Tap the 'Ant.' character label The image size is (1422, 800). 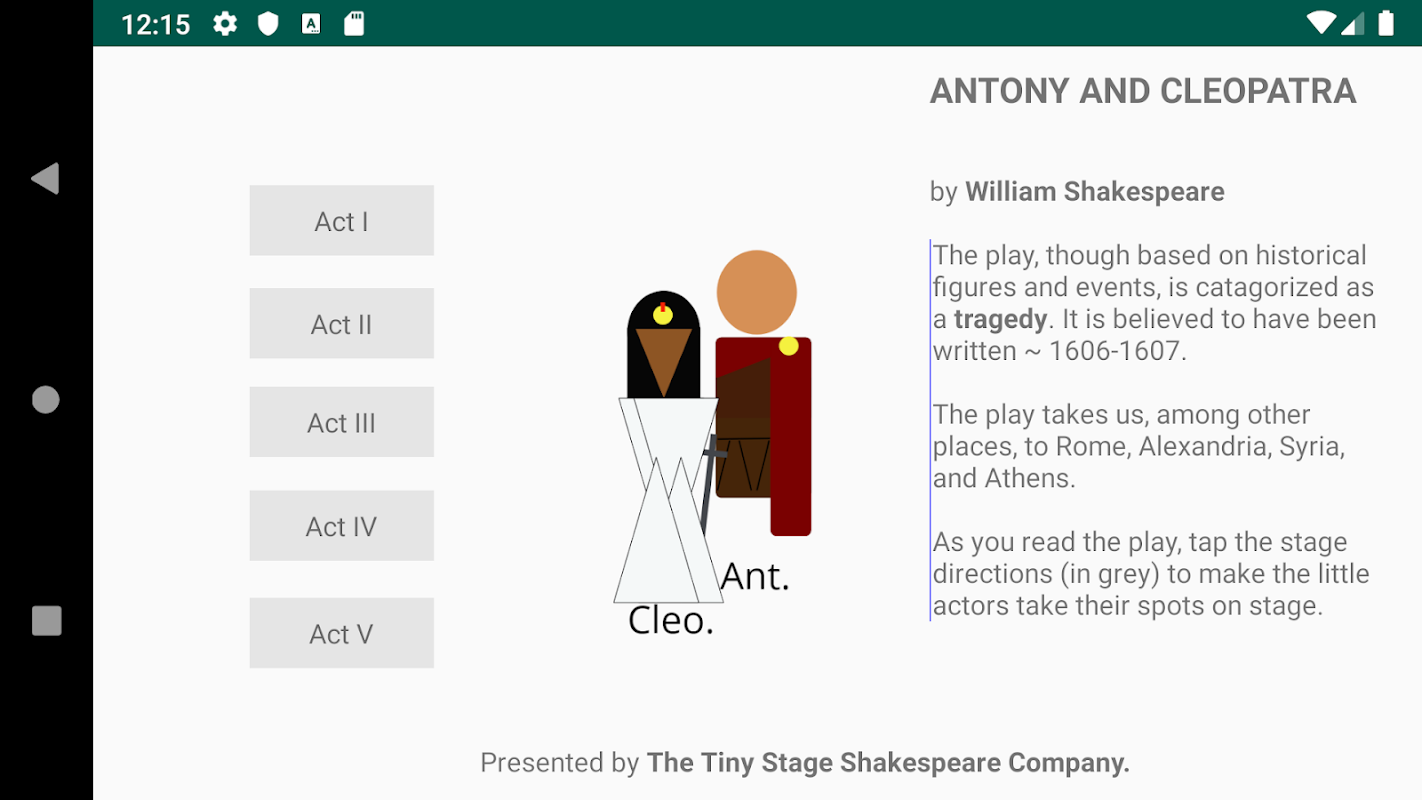(x=755, y=576)
